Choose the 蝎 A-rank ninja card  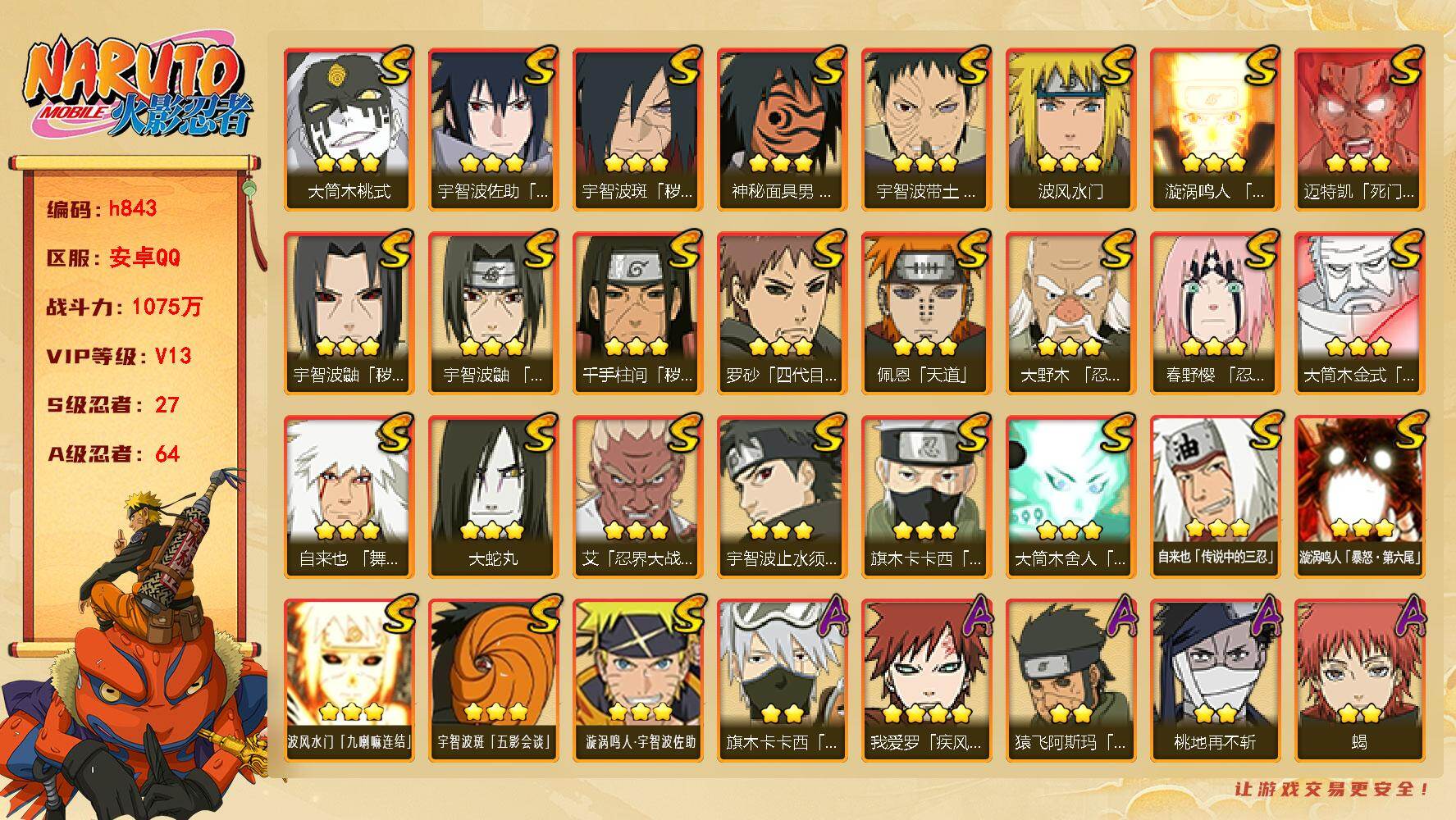pos(1359,681)
